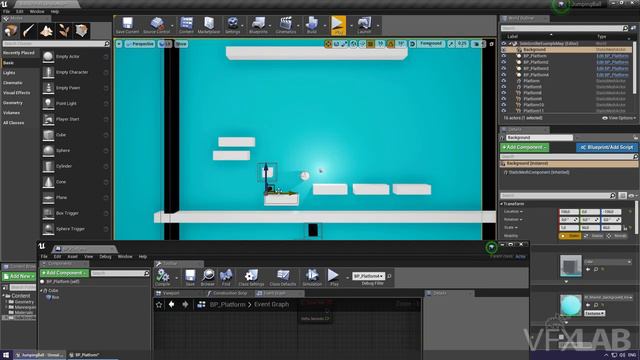Screen dimensions: 640x360
Task: Open the static mesh Cube combo box
Action: click(608, 262)
